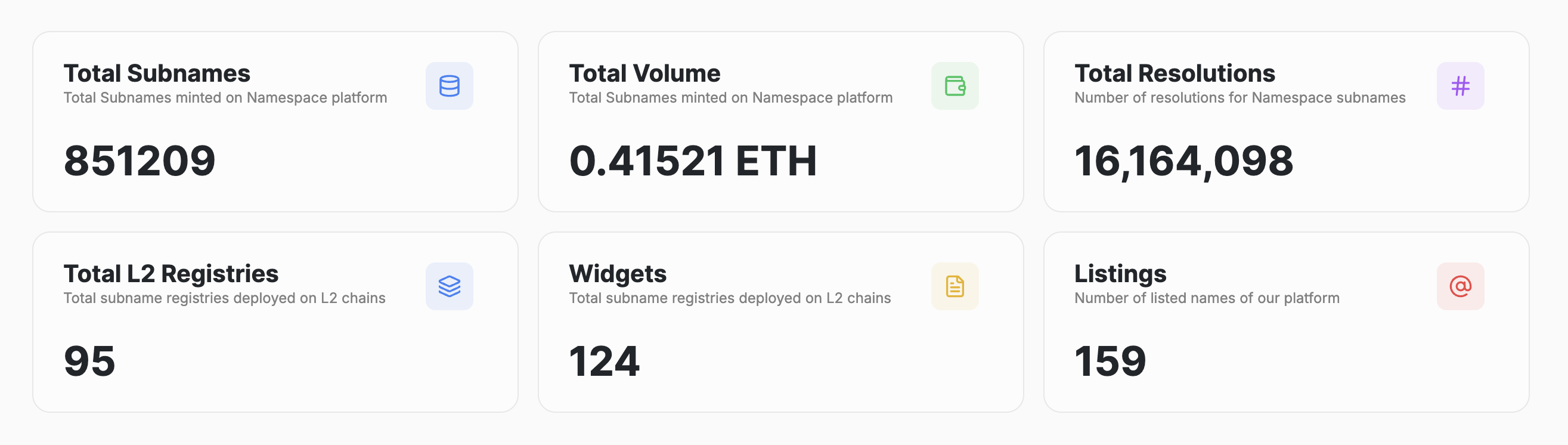Click the green wallet icon in Total Volume
1568x445 pixels.
pyautogui.click(x=955, y=86)
